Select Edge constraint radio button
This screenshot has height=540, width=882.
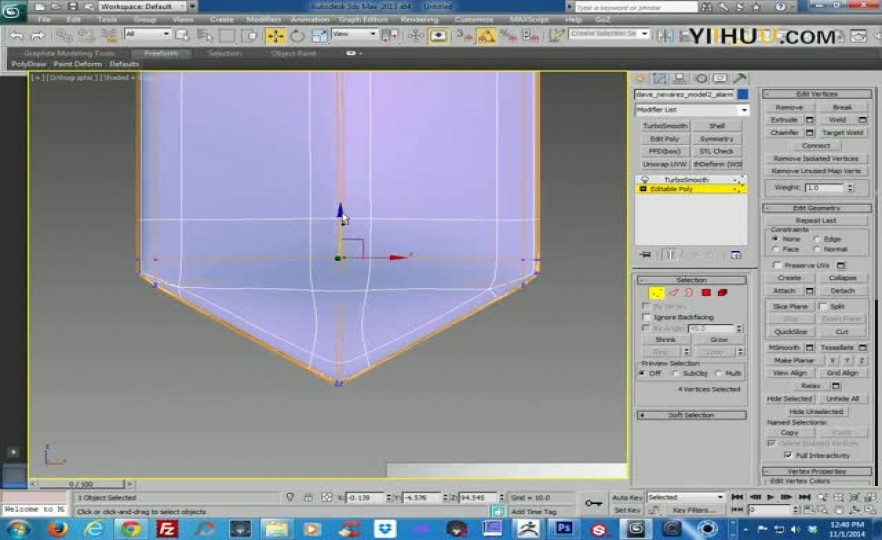point(817,239)
